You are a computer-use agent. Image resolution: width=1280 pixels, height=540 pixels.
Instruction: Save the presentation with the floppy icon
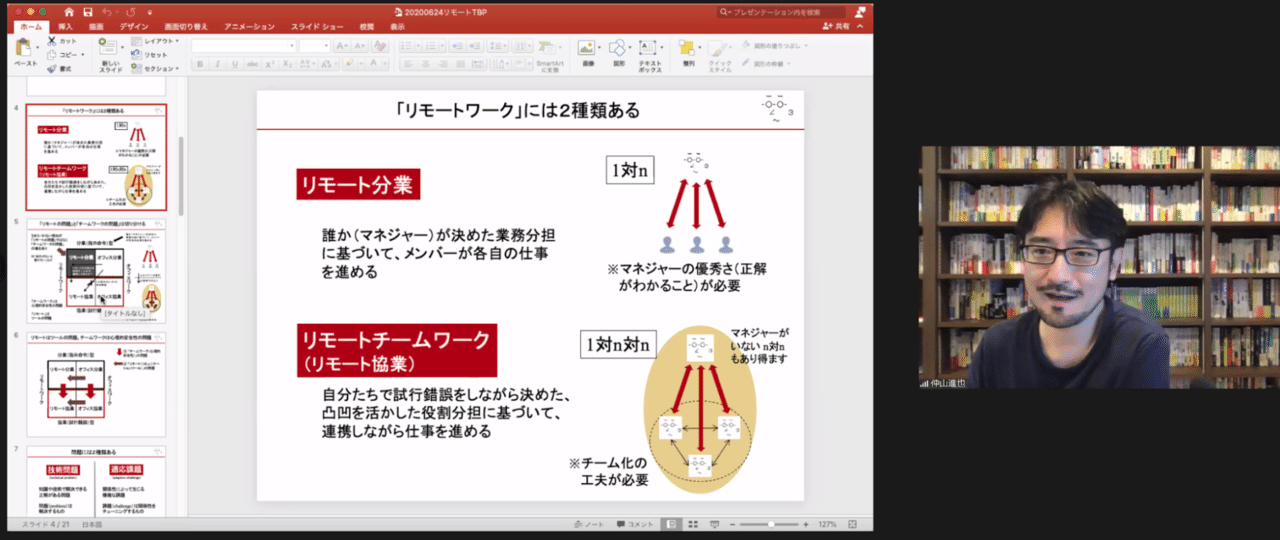tap(88, 12)
